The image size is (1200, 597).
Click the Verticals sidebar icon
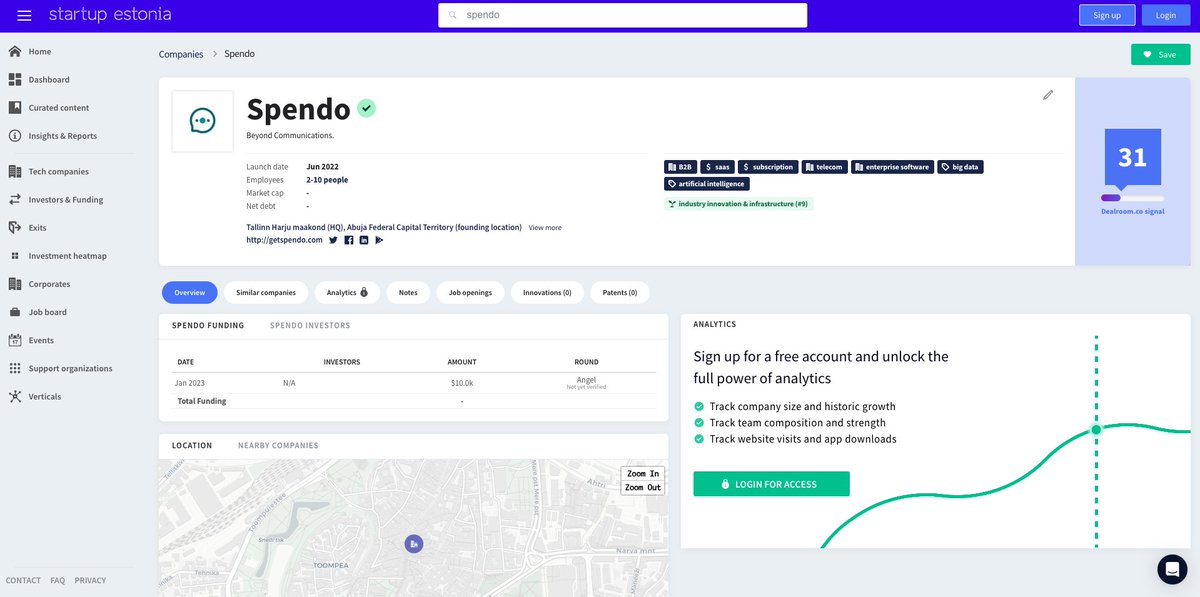point(15,396)
